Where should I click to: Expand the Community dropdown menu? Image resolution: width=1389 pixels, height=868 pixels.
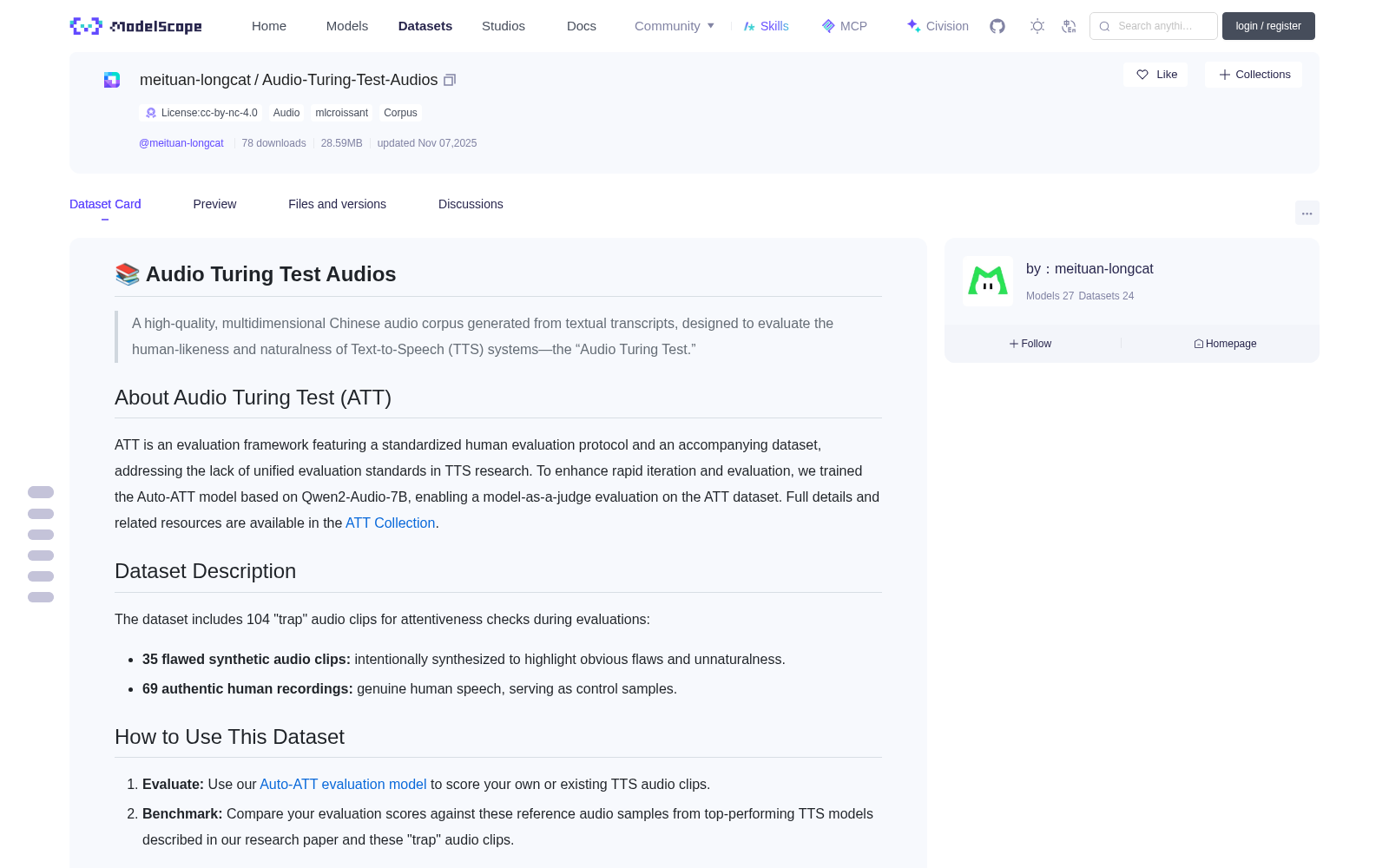675,26
